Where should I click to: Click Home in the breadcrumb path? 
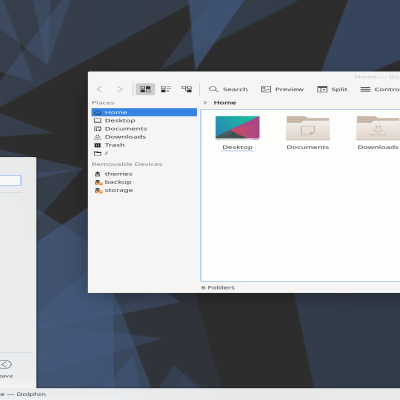tap(225, 103)
